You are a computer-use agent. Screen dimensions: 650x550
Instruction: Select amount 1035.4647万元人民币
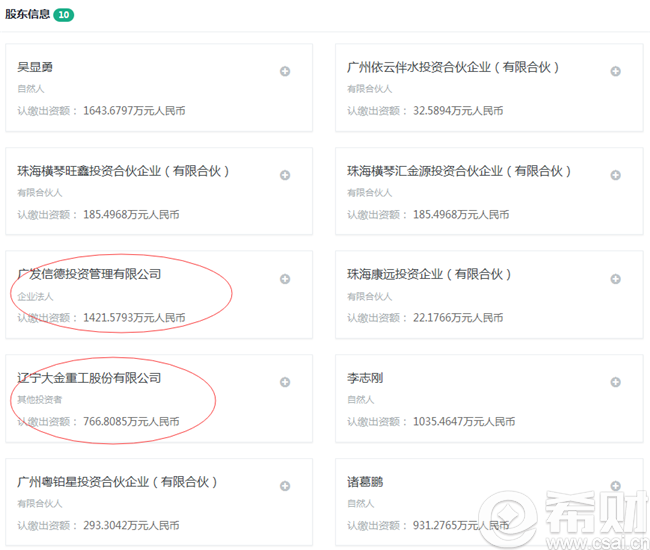click(464, 422)
